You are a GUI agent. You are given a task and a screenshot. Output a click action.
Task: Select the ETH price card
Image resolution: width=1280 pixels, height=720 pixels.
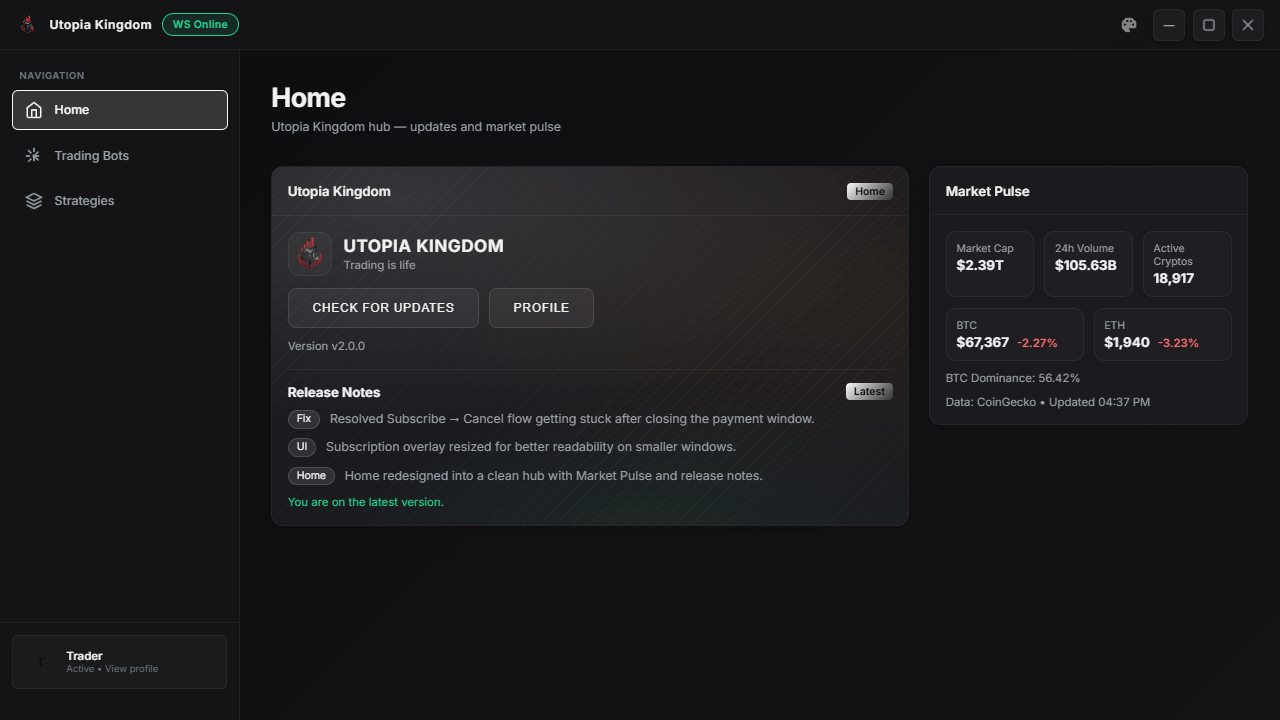point(1162,334)
